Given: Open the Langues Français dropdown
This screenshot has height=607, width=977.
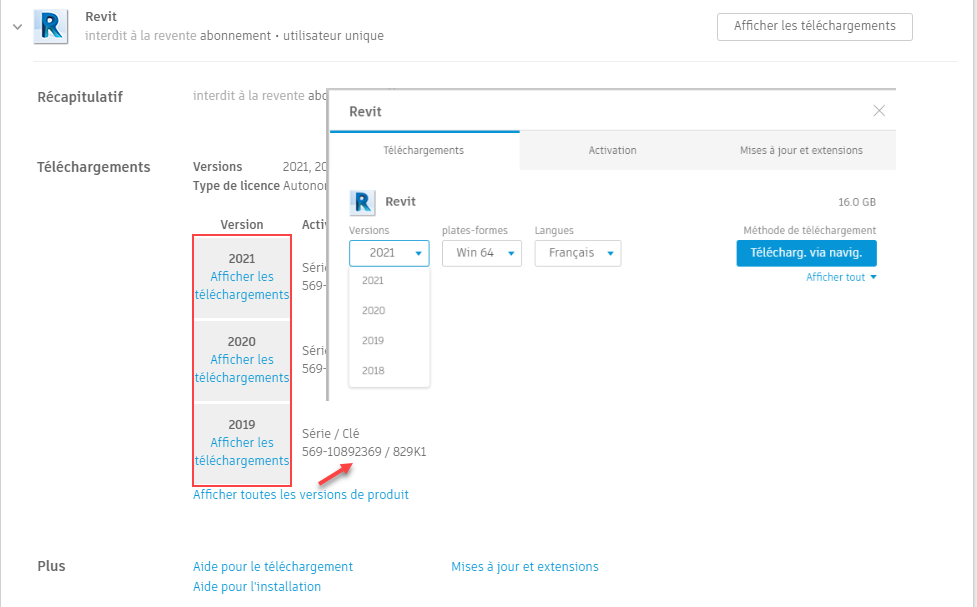Looking at the screenshot, I should [x=578, y=253].
